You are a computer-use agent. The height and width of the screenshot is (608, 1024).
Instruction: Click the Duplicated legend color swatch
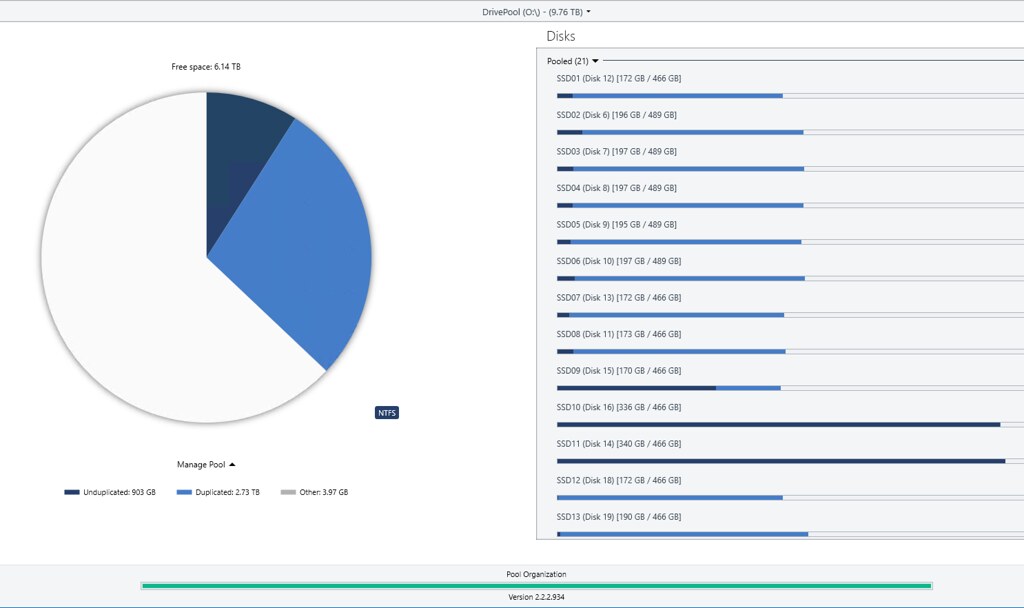pos(183,492)
